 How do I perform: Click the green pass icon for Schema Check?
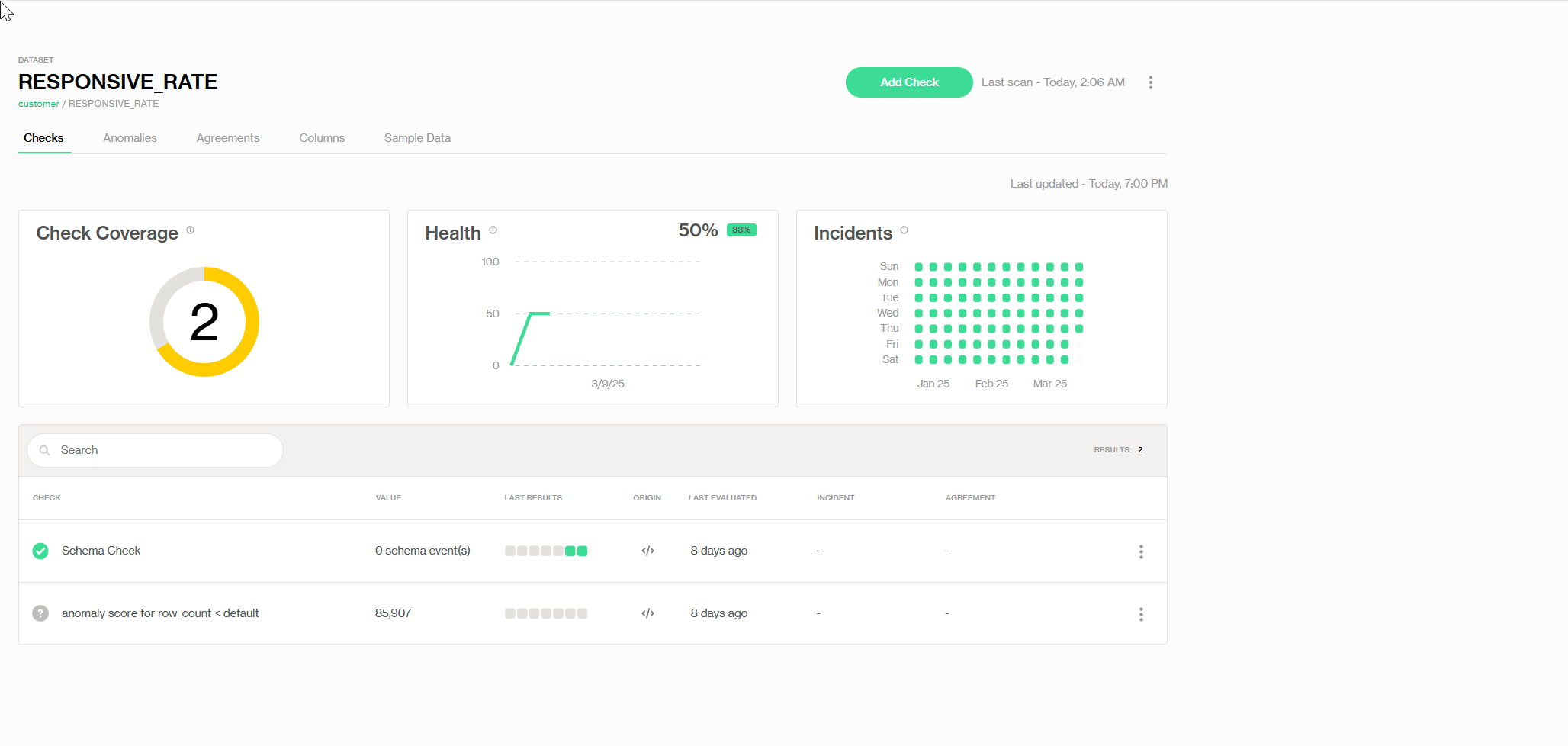40,551
